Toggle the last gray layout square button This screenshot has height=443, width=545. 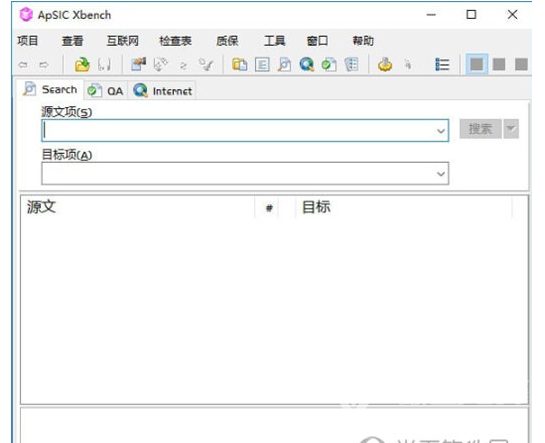pos(521,64)
